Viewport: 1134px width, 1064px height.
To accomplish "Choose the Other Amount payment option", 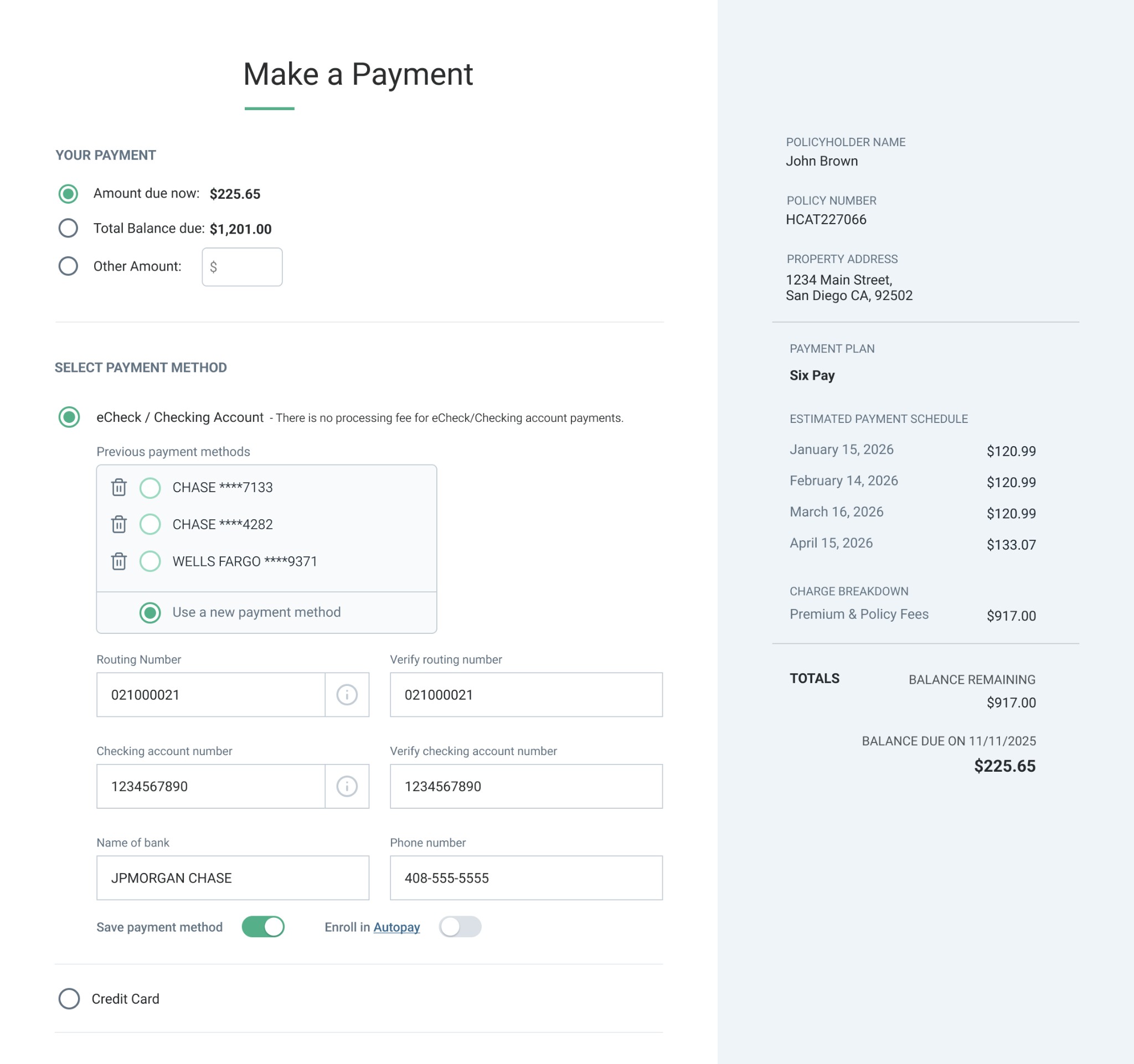I will click(68, 266).
